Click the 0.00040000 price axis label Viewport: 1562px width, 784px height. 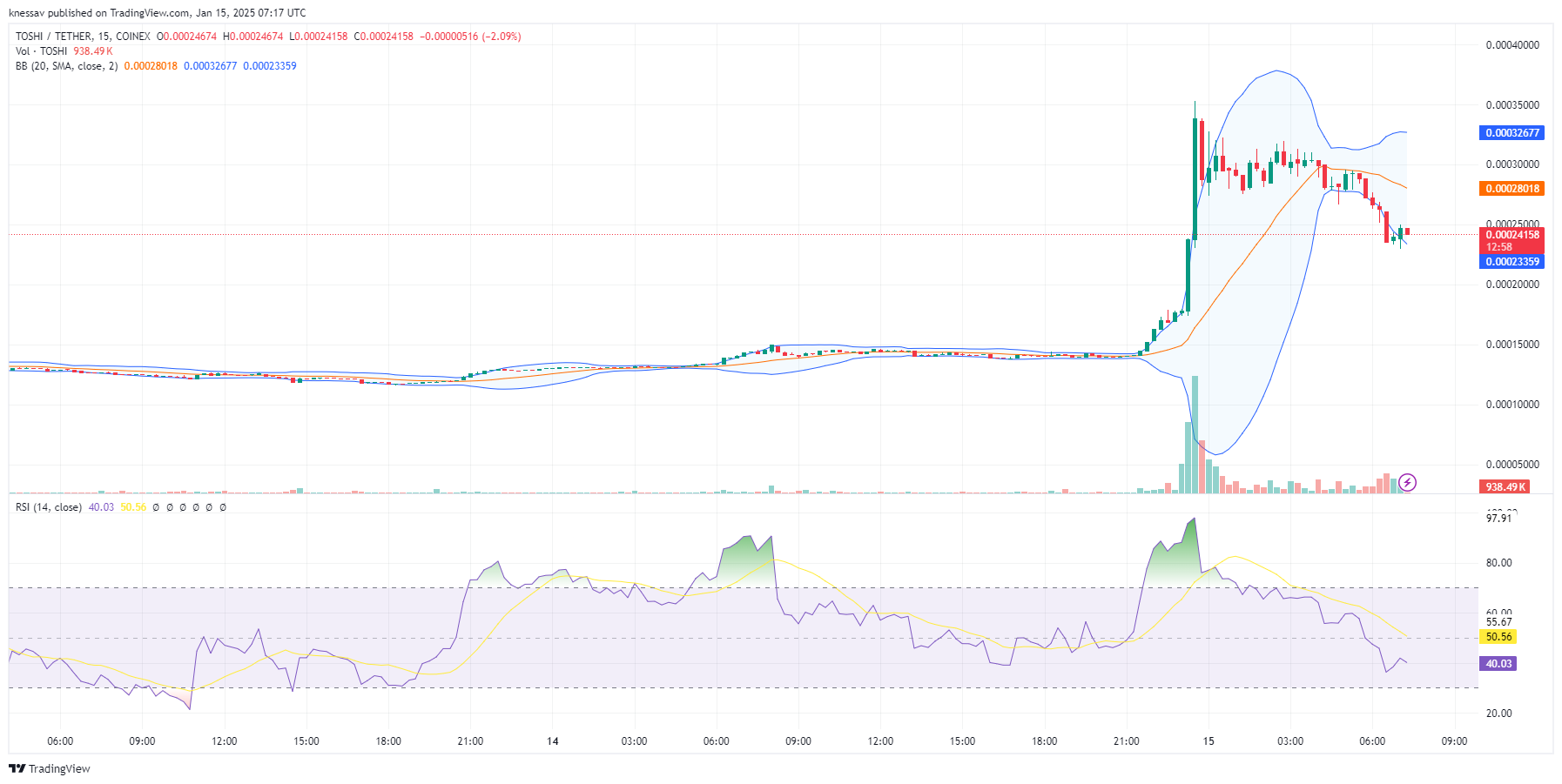(1512, 45)
